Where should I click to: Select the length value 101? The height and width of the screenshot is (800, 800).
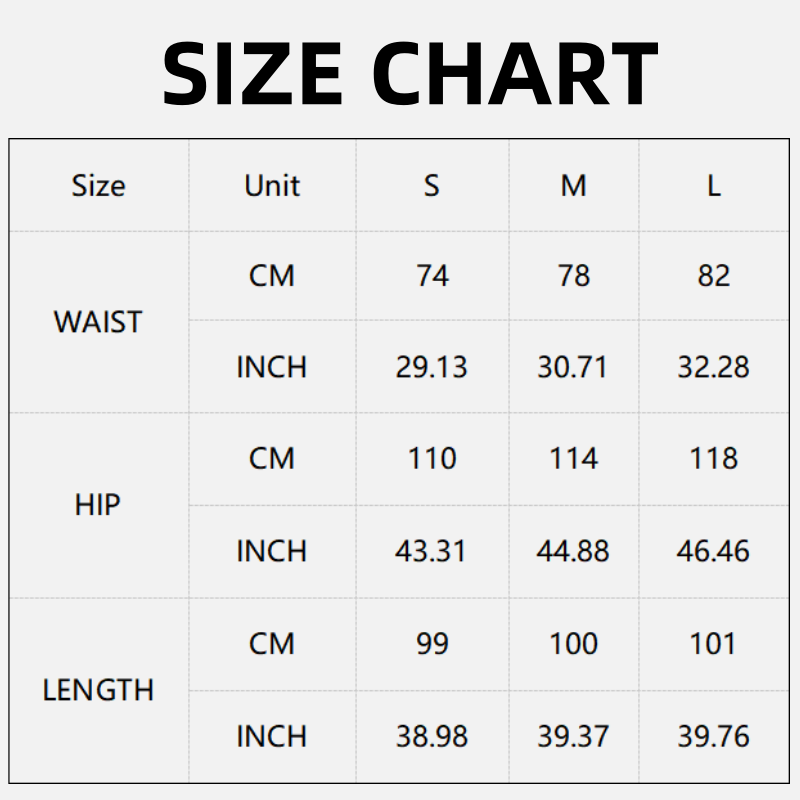click(x=713, y=643)
